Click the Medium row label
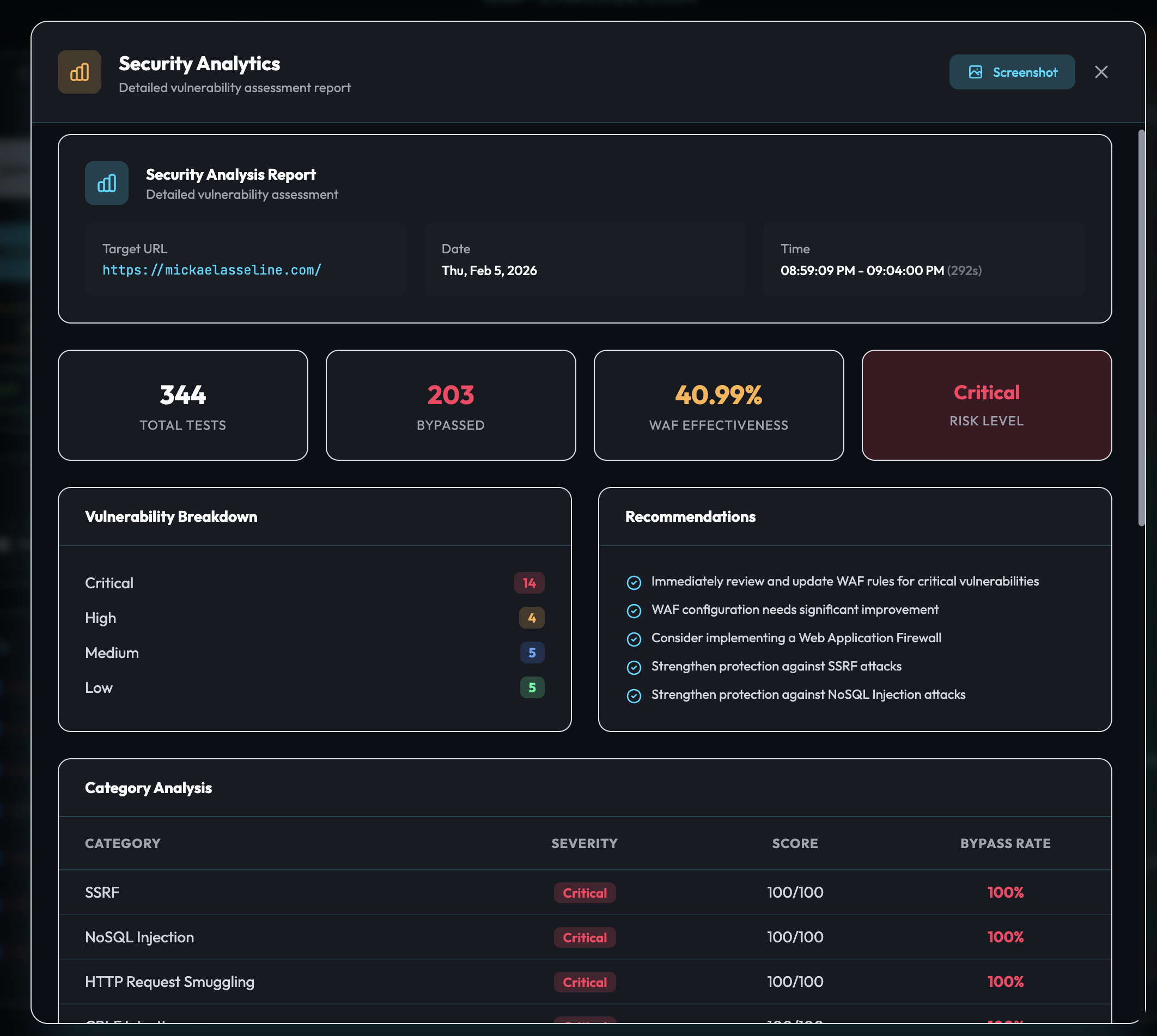Image resolution: width=1157 pixels, height=1036 pixels. [x=112, y=653]
